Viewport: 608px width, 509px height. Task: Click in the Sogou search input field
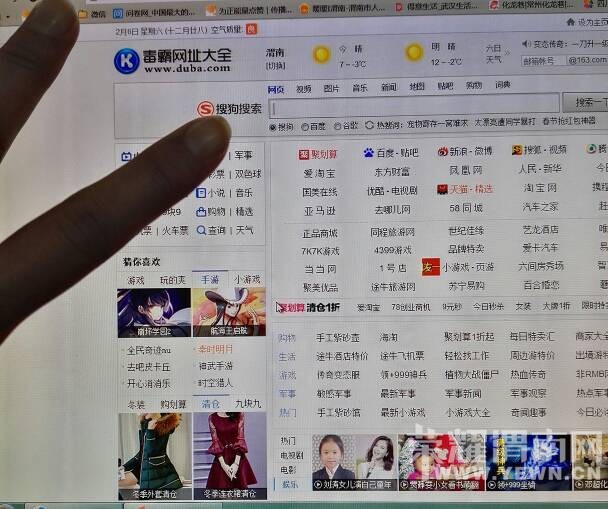[414, 107]
